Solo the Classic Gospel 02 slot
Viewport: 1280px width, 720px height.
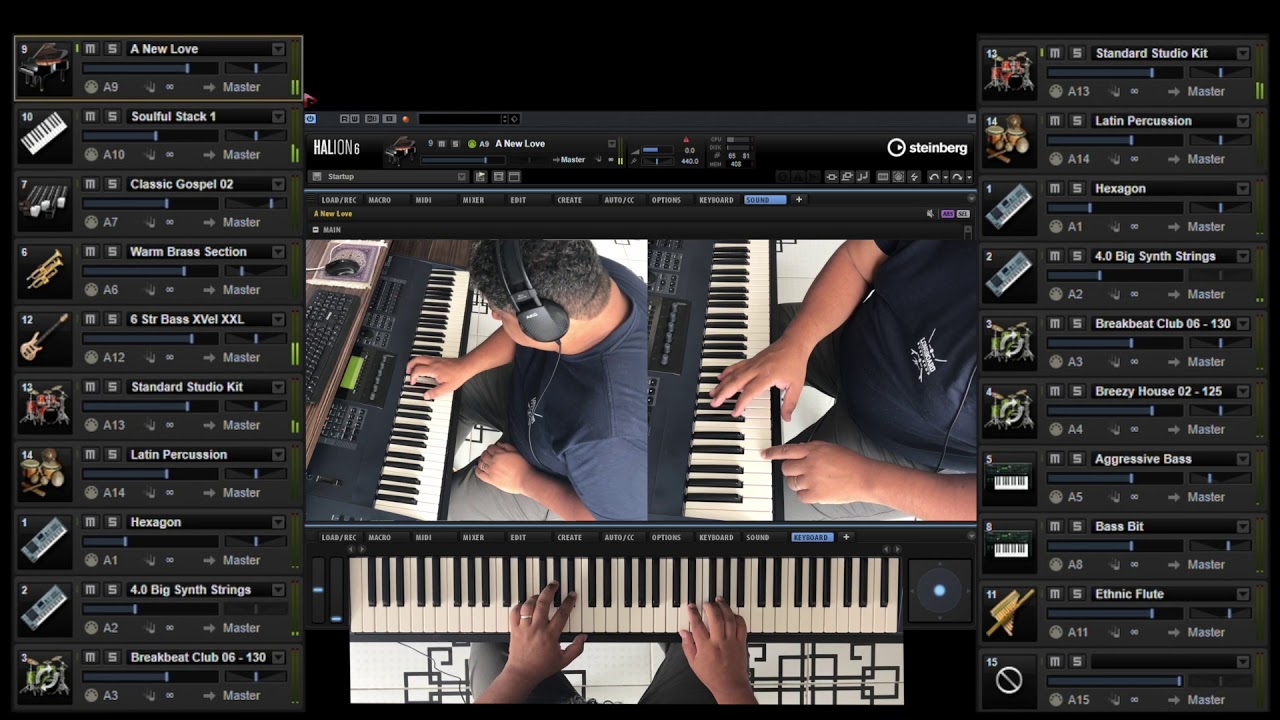point(112,184)
